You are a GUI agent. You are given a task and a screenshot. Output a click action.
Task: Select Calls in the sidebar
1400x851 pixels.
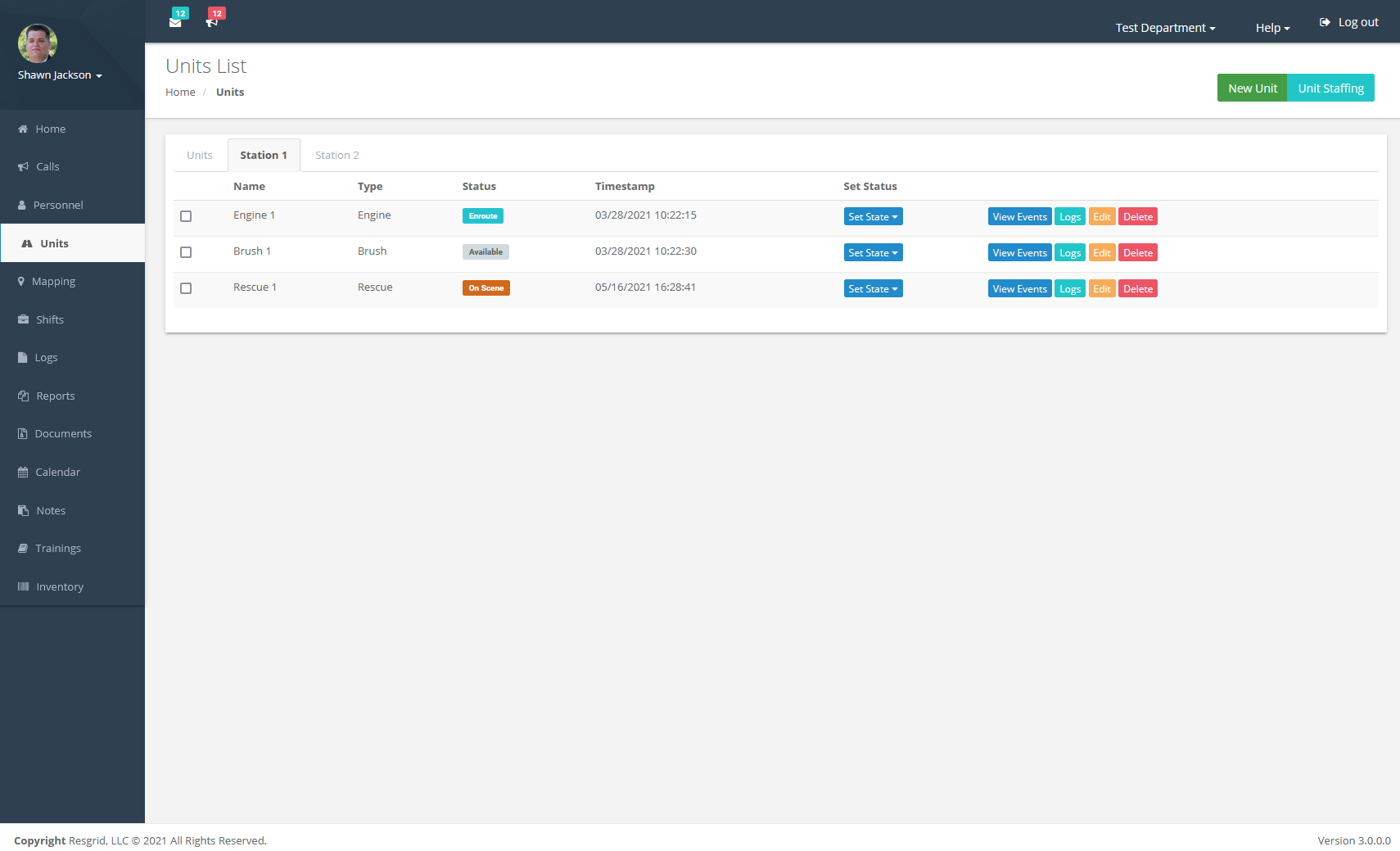[x=47, y=166]
